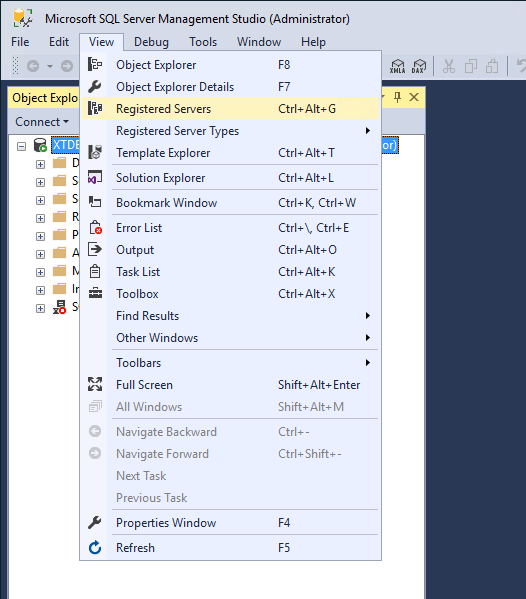Click the SQL Server Agent stopped icon
526x599 pixels.
point(60,307)
